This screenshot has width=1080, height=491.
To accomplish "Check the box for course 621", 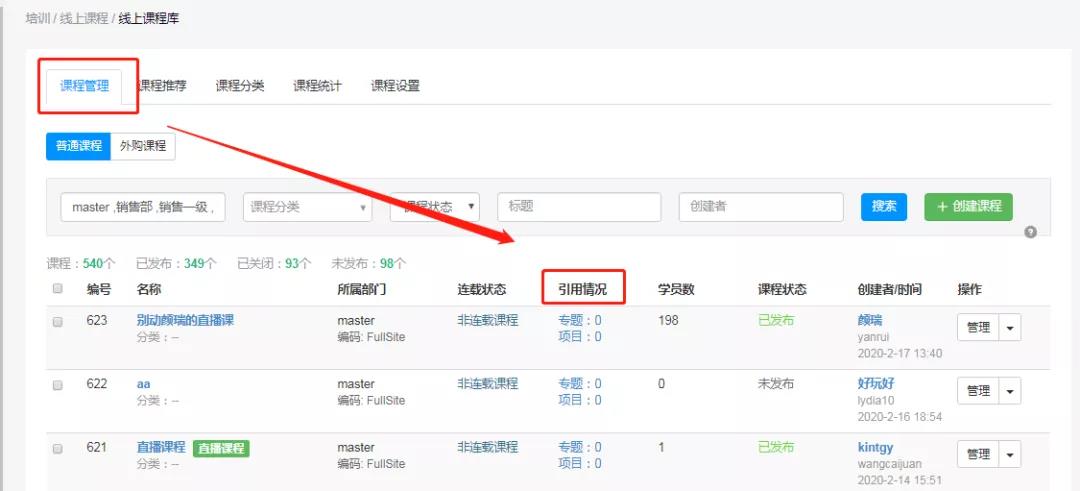I will coord(58,448).
